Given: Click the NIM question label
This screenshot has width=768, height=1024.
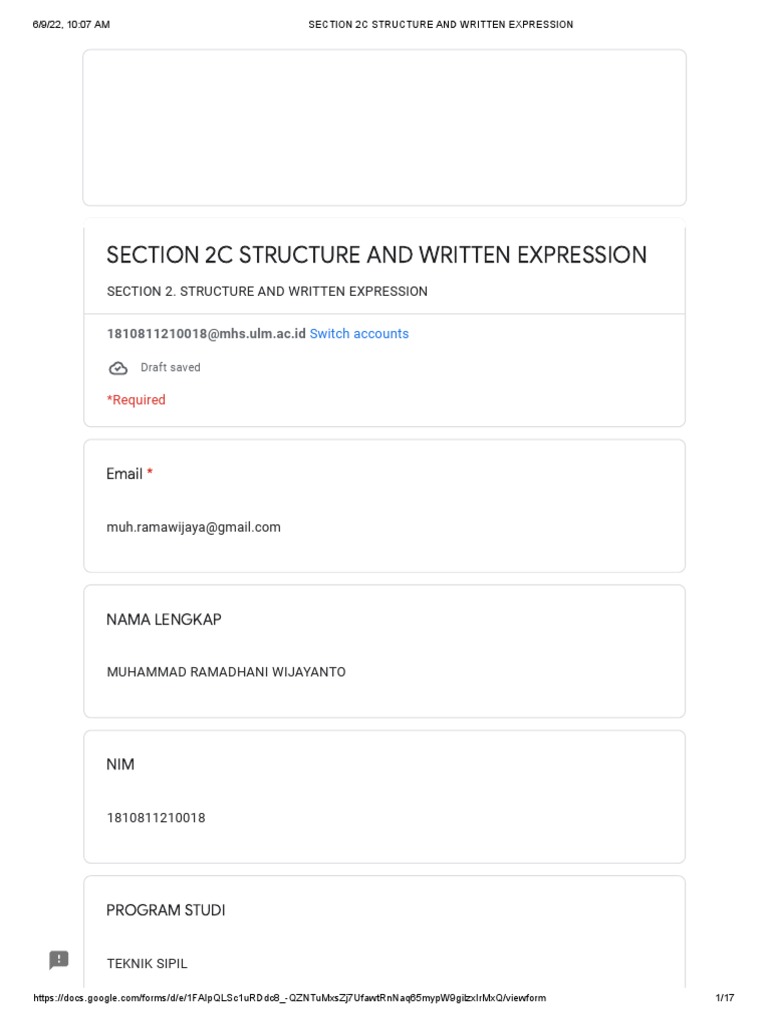Looking at the screenshot, I should click(x=120, y=765).
